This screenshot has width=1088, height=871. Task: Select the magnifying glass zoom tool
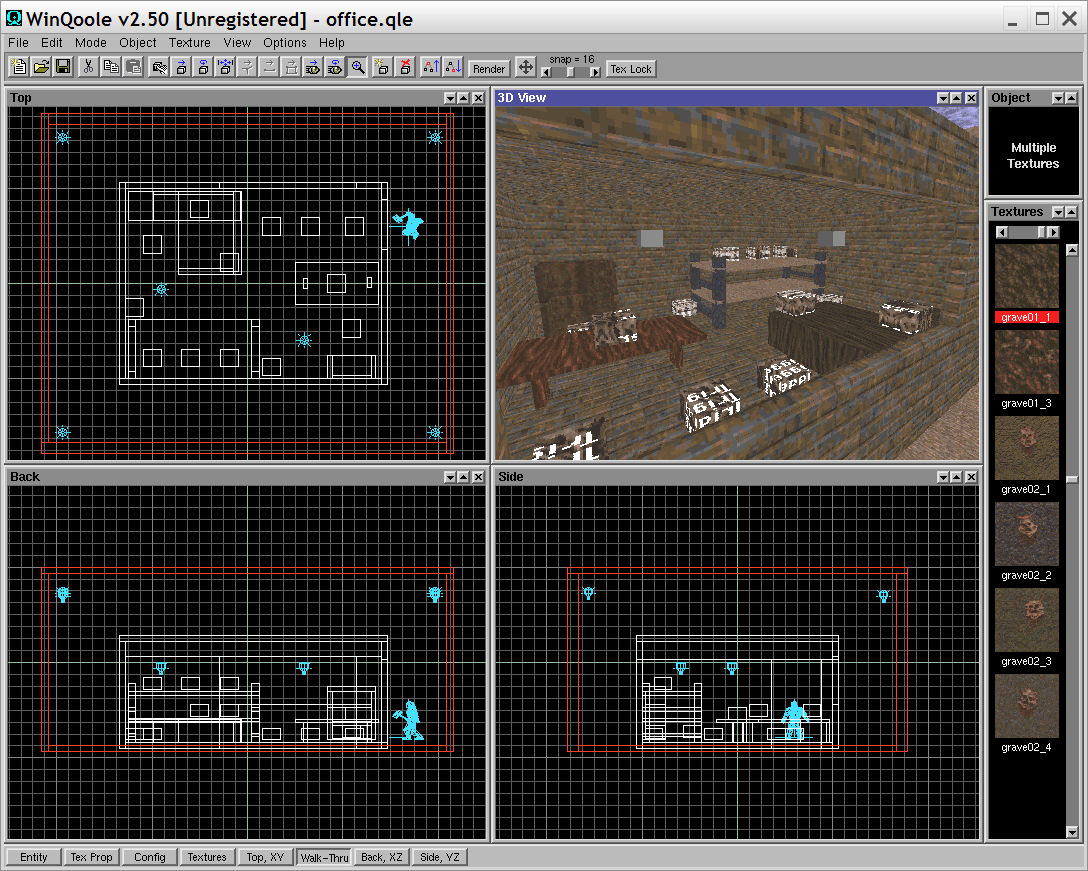(x=357, y=67)
